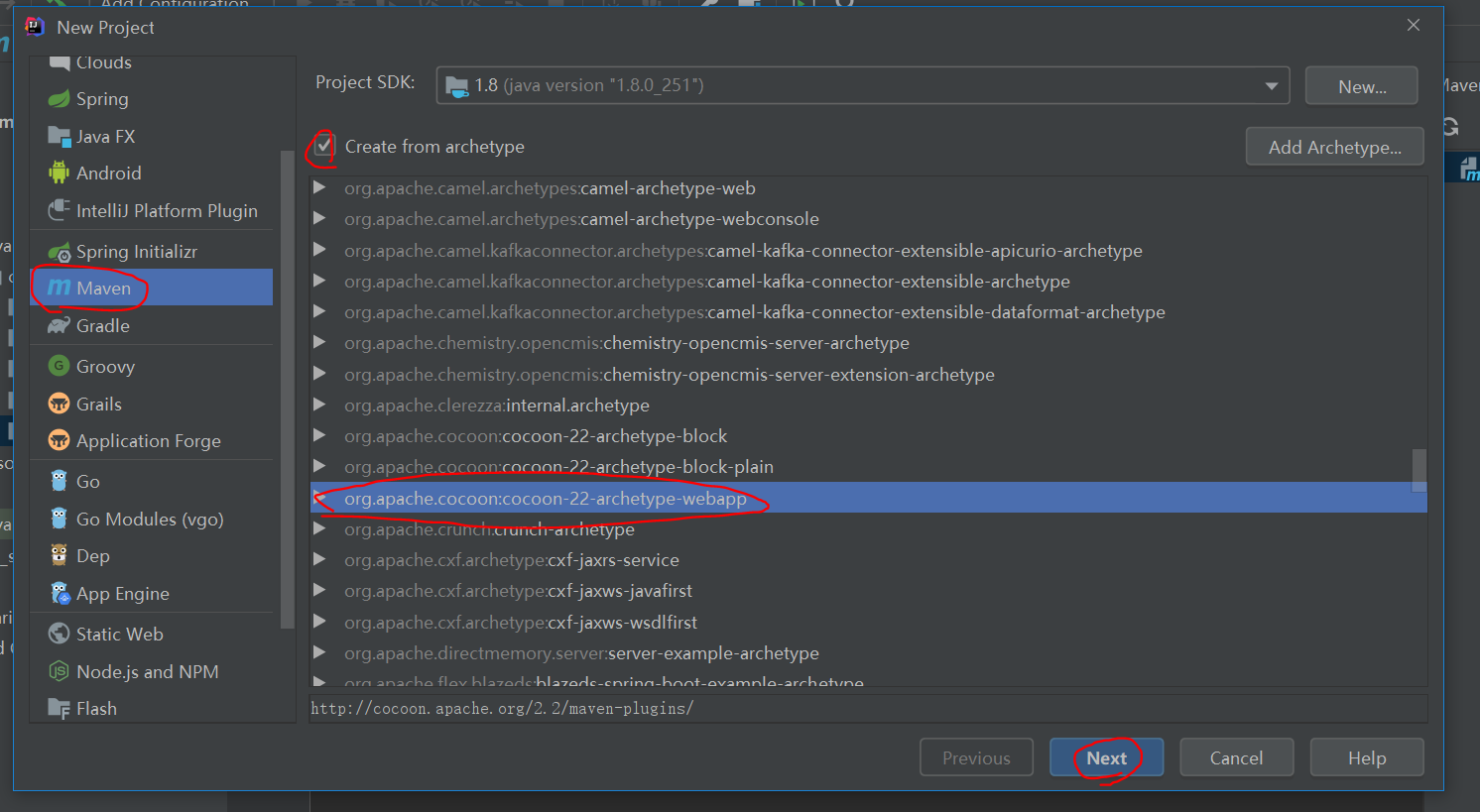Click the Gradle elephant icon
The height and width of the screenshot is (812, 1480).
(60, 326)
